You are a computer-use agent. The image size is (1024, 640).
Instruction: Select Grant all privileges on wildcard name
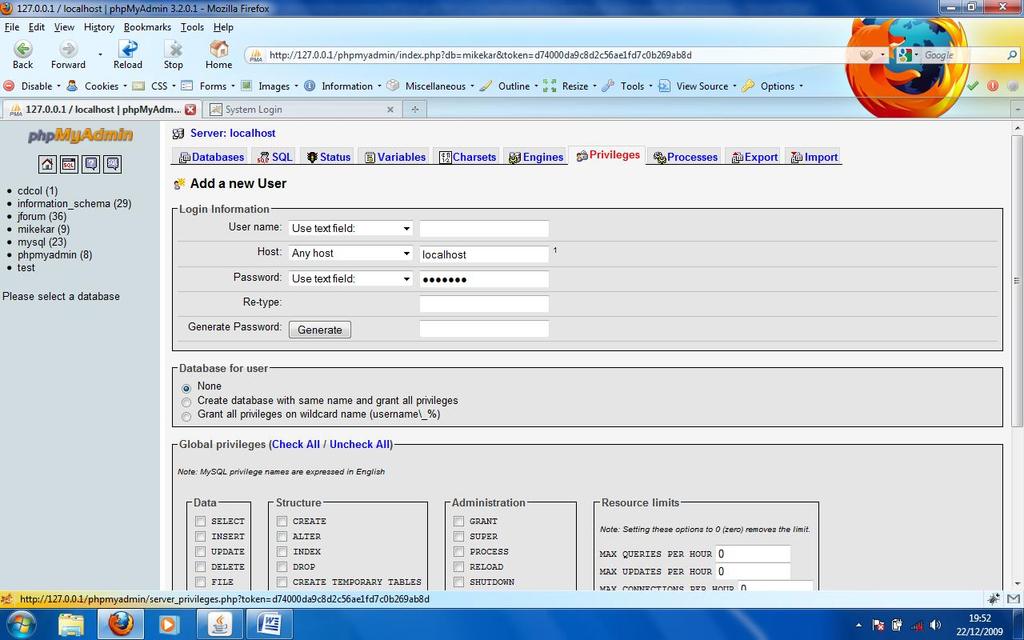pos(186,416)
